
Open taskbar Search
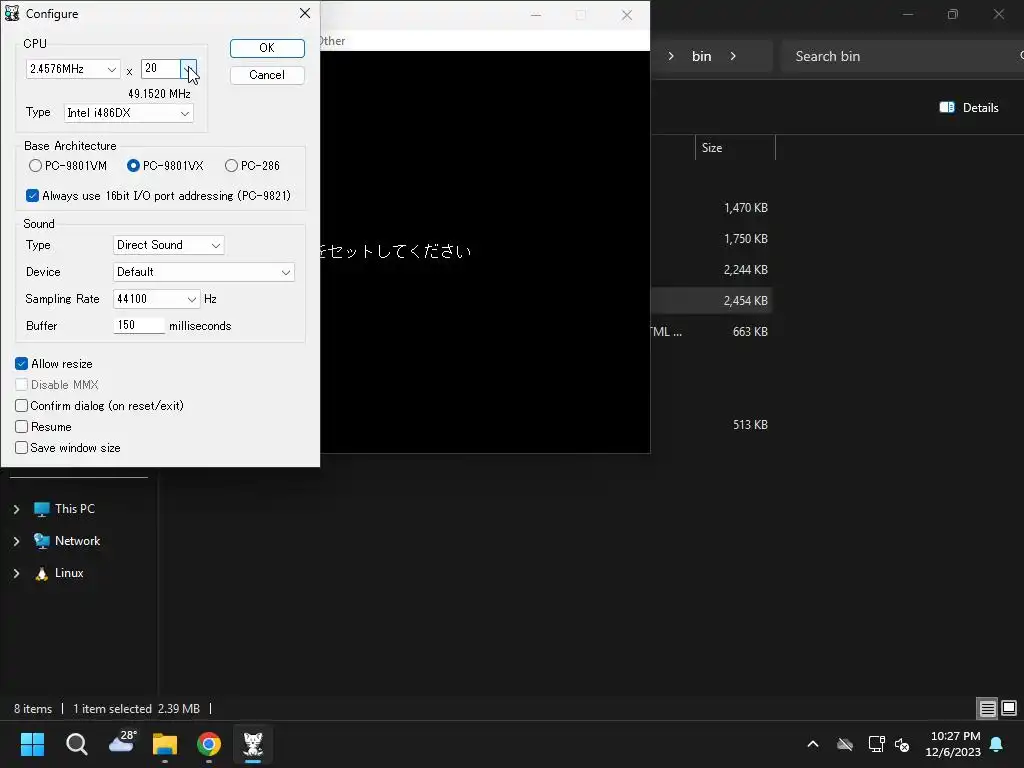tap(76, 744)
